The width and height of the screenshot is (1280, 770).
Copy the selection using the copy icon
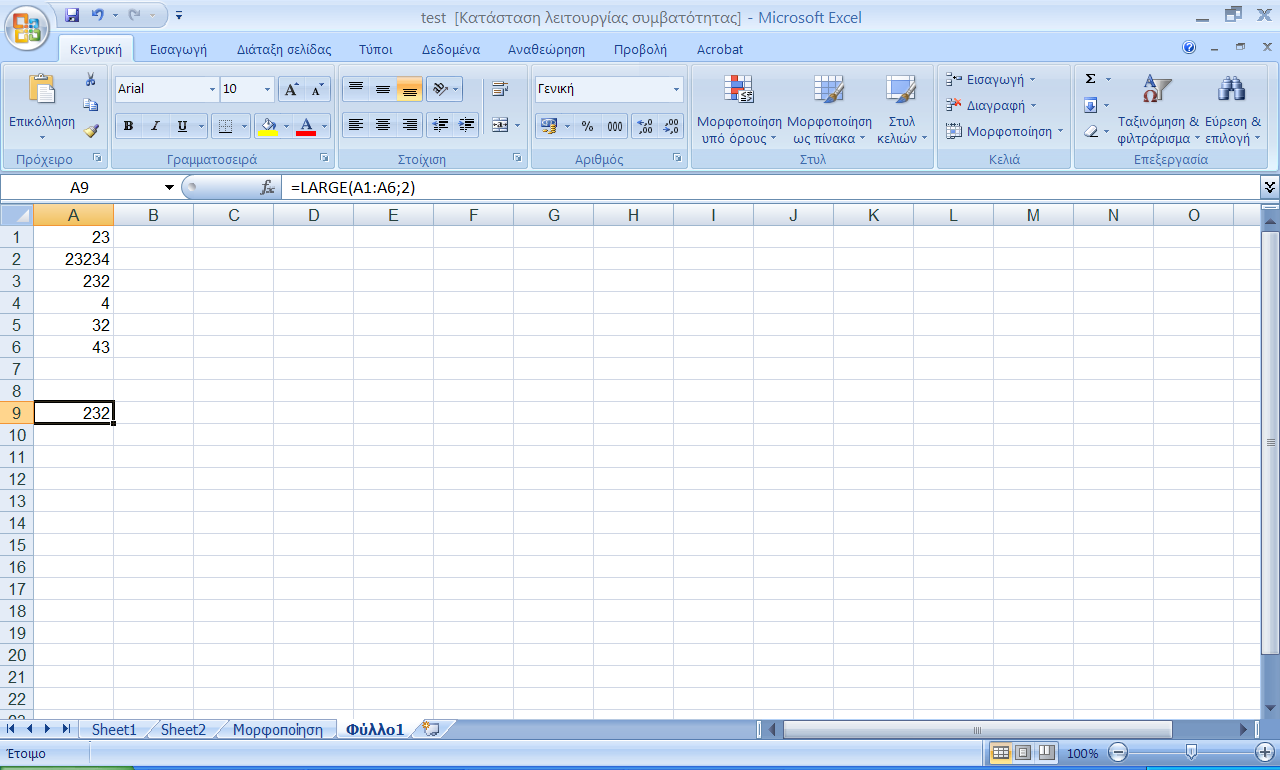pos(91,104)
